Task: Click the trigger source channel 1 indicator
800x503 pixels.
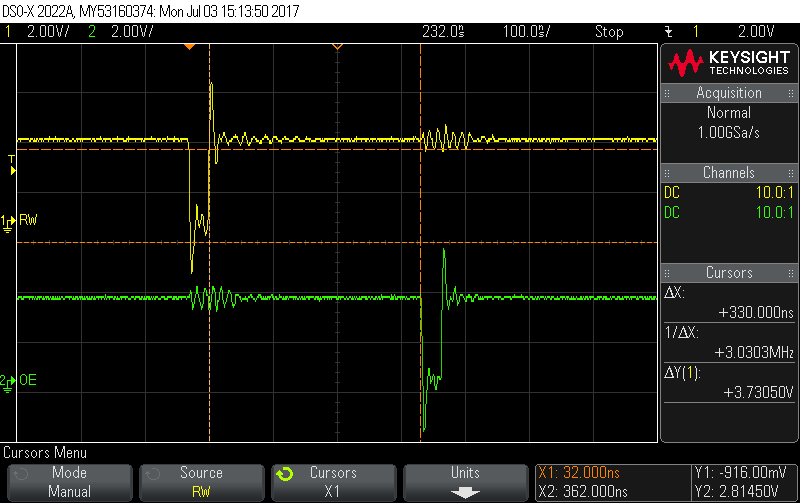Action: (x=695, y=32)
